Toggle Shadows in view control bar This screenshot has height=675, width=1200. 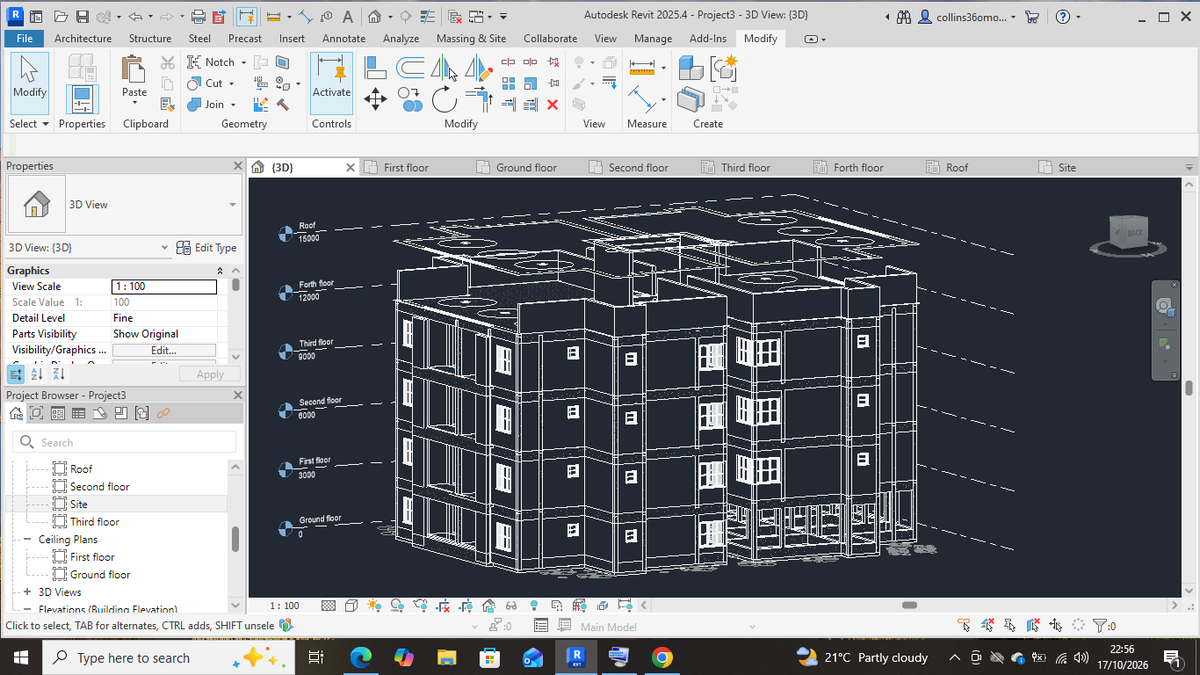coord(397,605)
